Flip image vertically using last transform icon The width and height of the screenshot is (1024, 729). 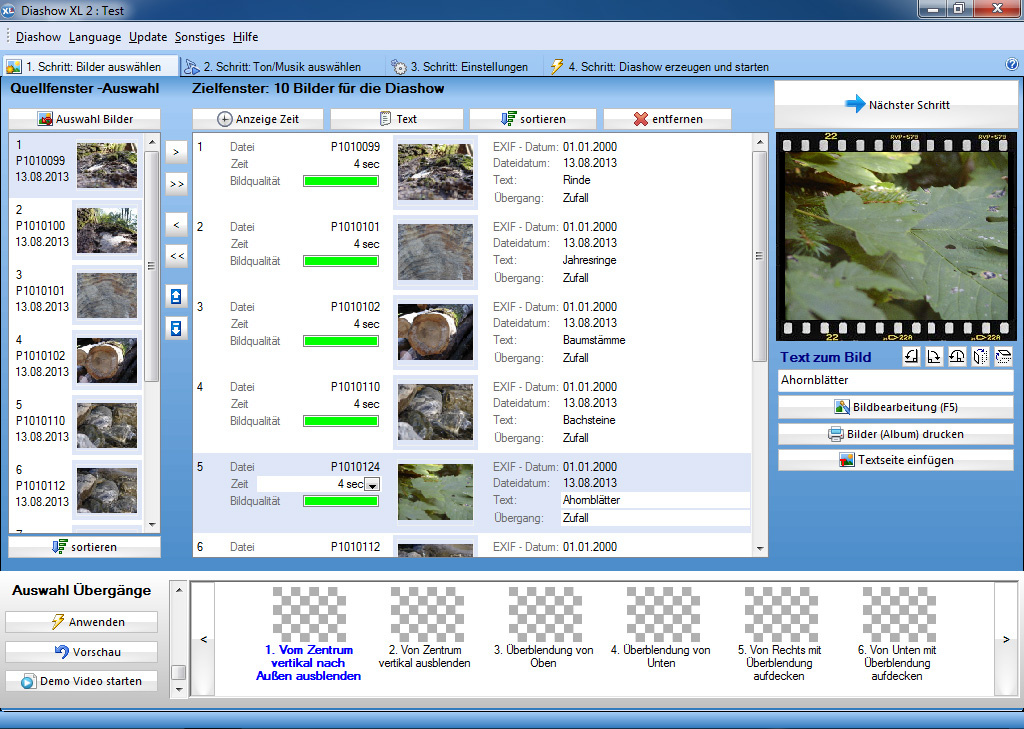coord(1003,357)
